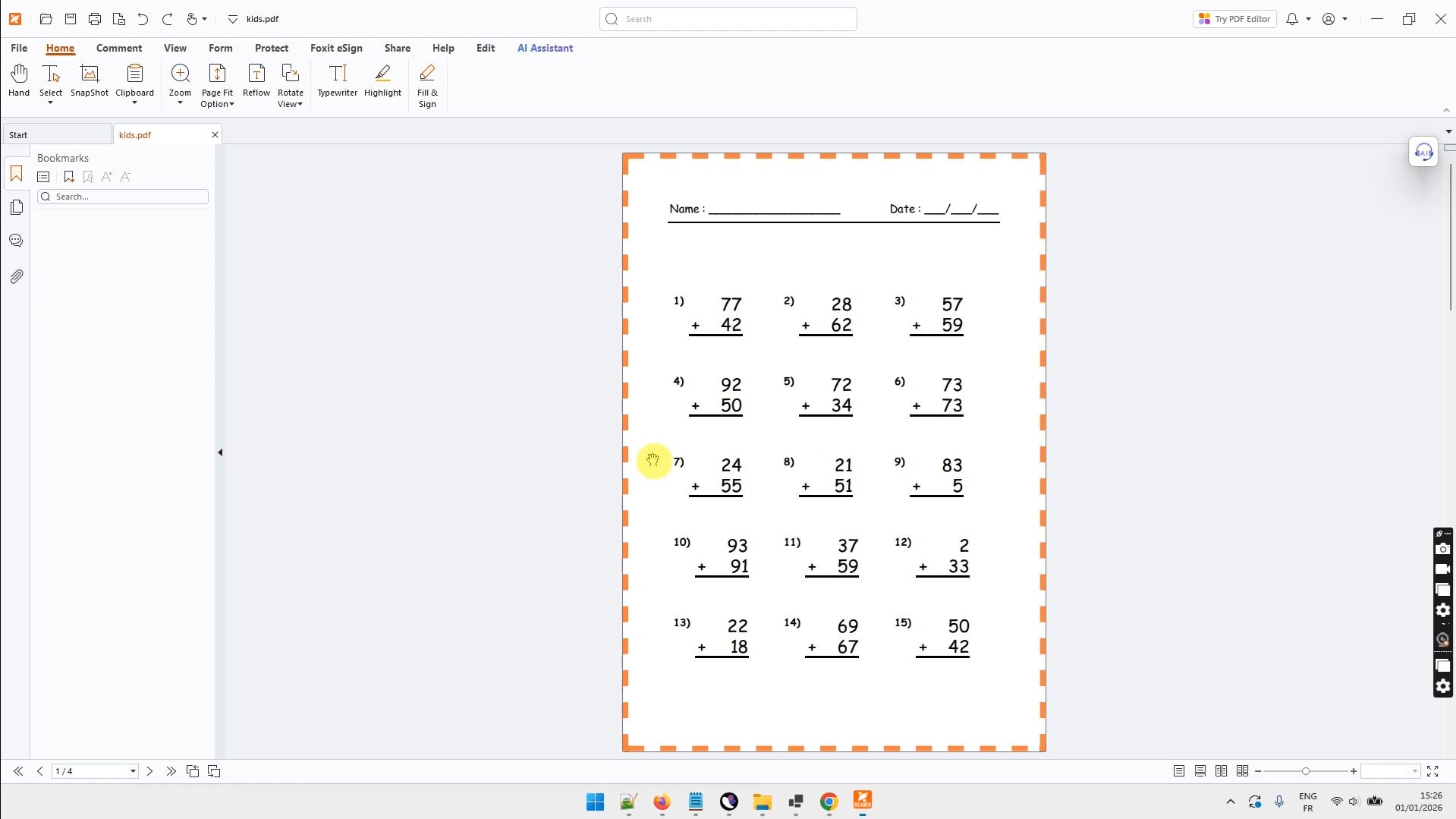Open the Comment ribbon tab
Viewport: 1456px width, 819px height.
[119, 48]
